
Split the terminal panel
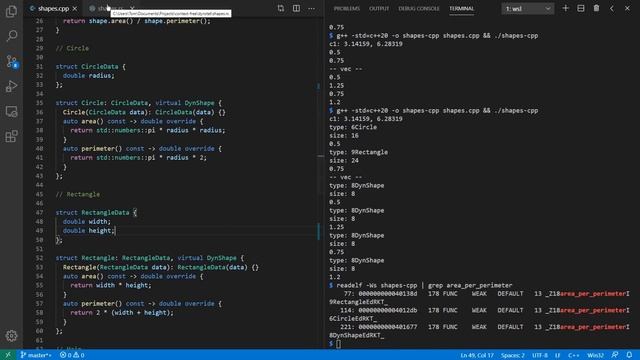tap(581, 8)
